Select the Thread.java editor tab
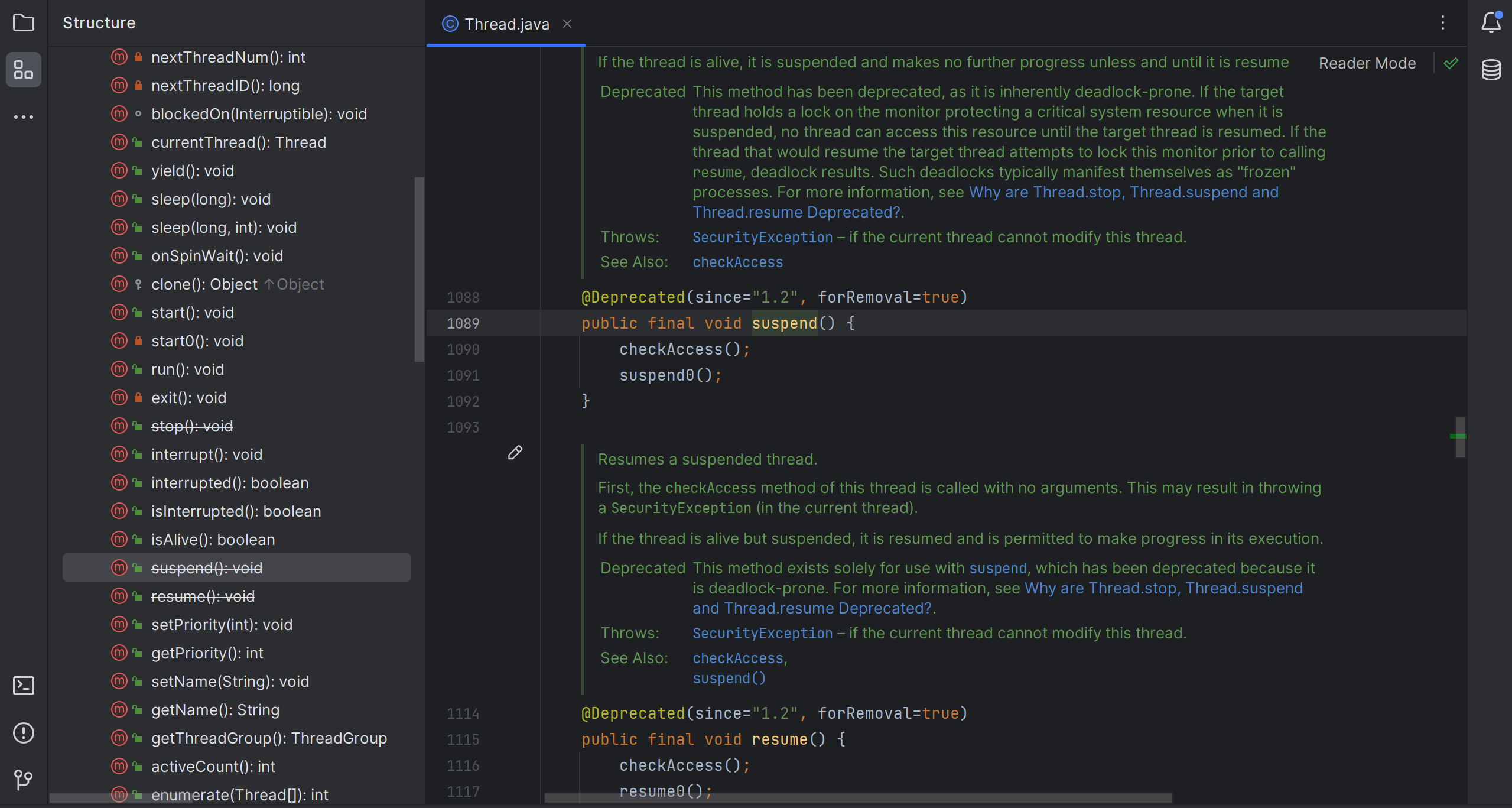 tap(506, 24)
